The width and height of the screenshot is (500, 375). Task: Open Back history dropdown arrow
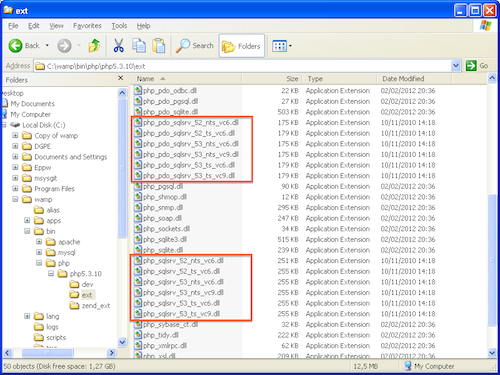click(x=47, y=45)
